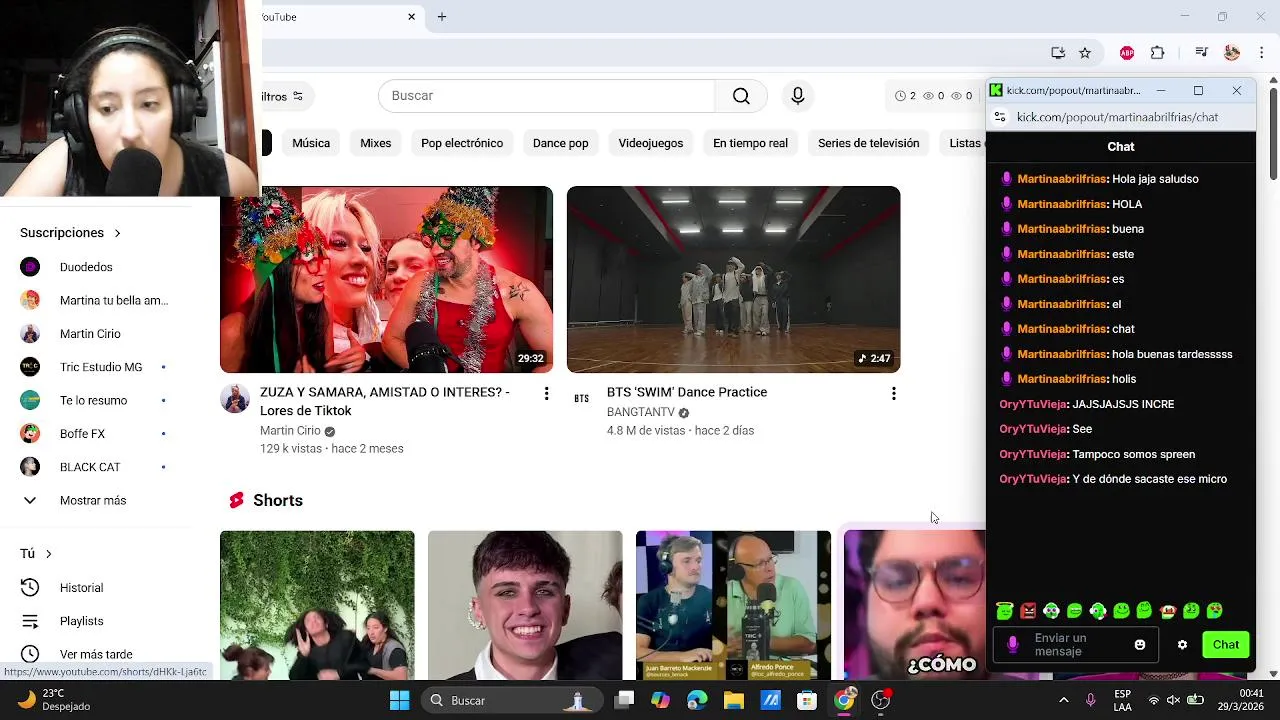The image size is (1280, 720).
Task: Bookmark this page with the star icon
Action: click(x=1085, y=52)
